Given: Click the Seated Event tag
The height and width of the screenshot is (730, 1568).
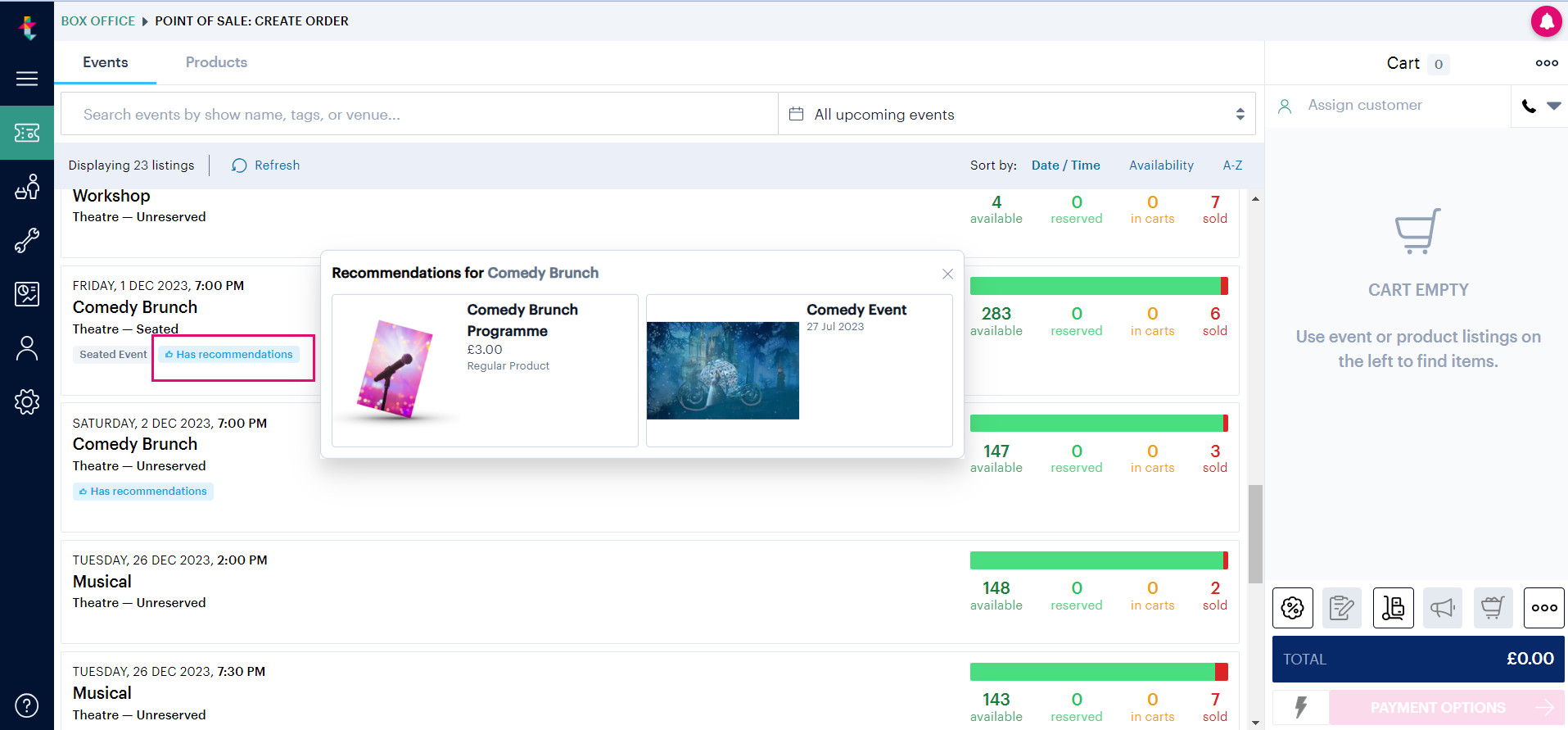Looking at the screenshot, I should click(x=113, y=355).
